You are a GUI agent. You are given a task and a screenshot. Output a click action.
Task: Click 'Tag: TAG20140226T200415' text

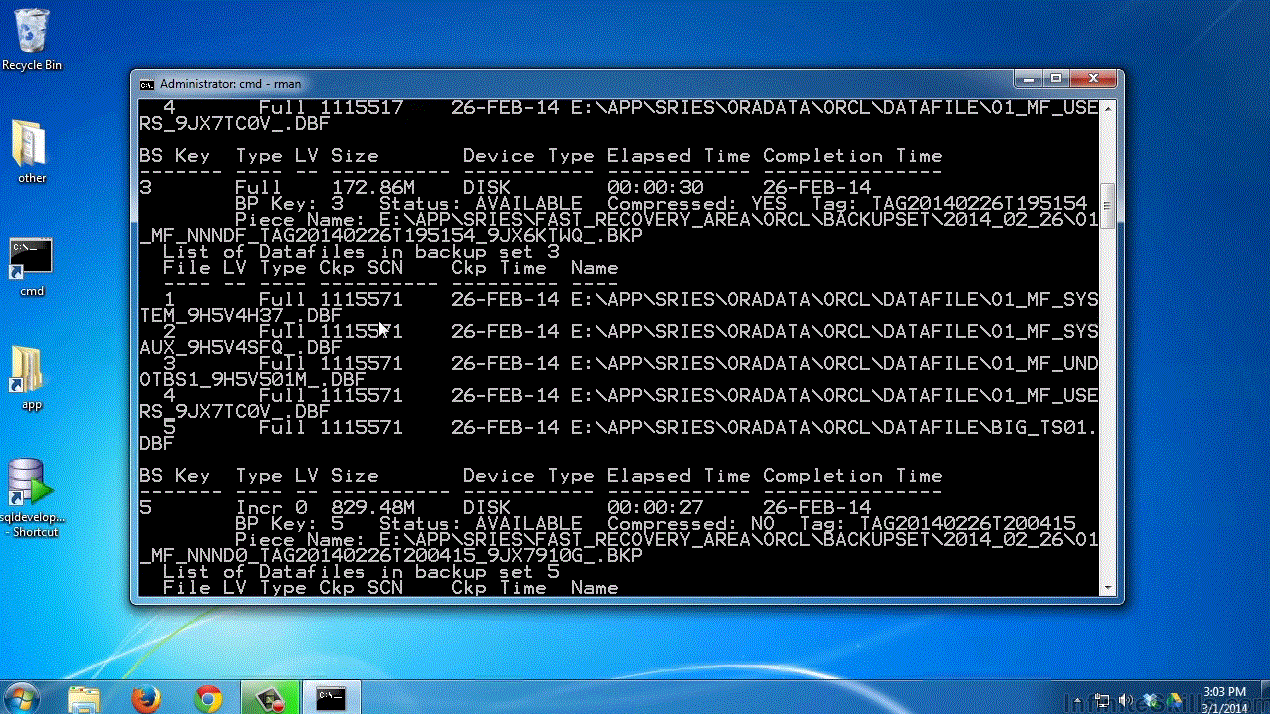(x=936, y=523)
